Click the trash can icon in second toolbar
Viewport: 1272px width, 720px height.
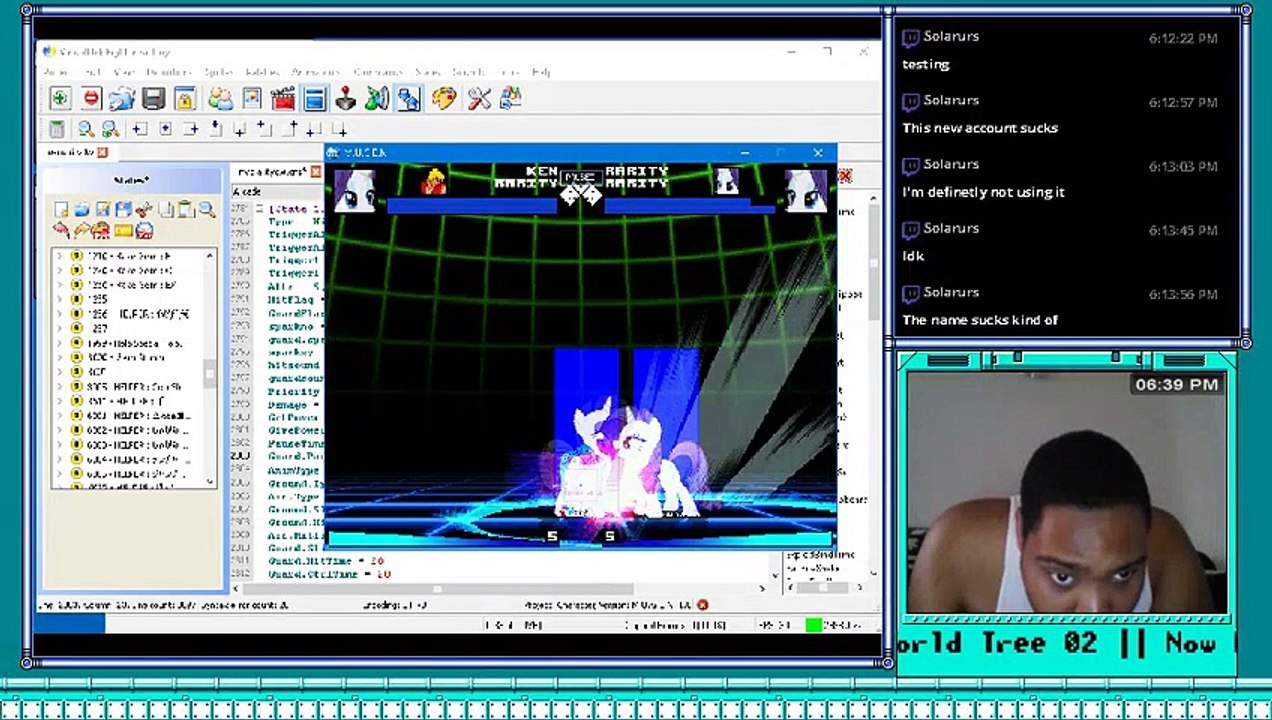click(x=57, y=129)
